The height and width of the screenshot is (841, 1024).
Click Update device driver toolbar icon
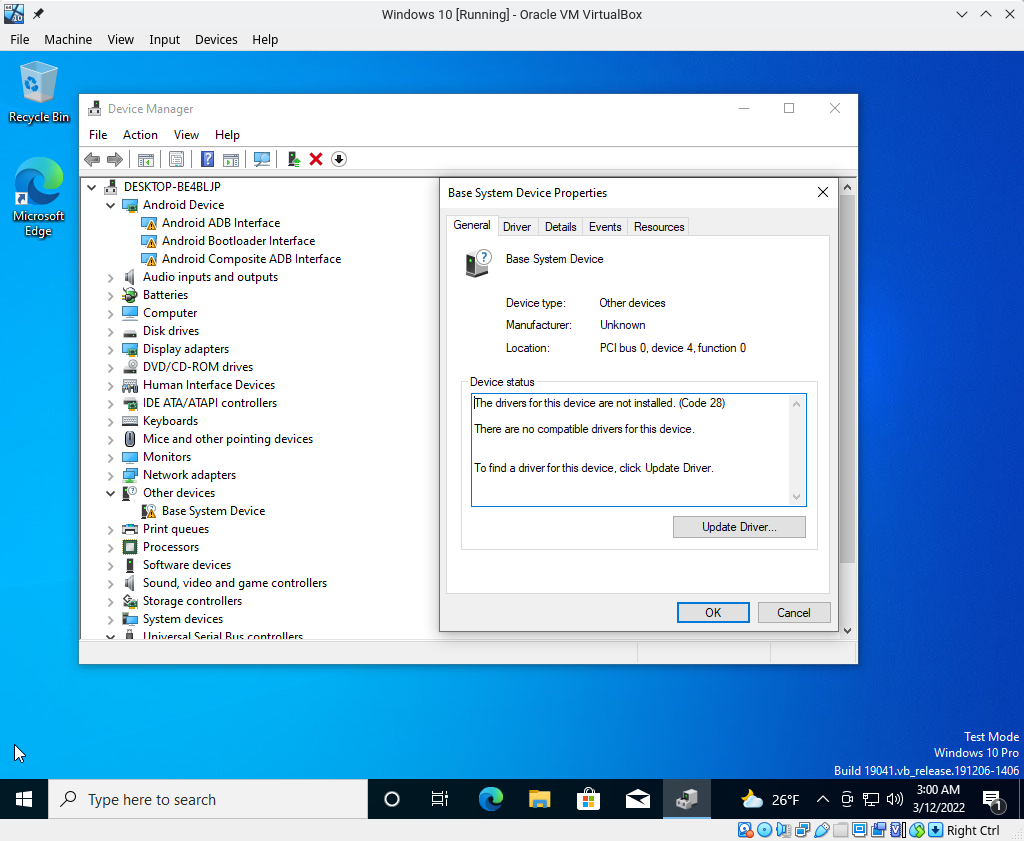(293, 159)
